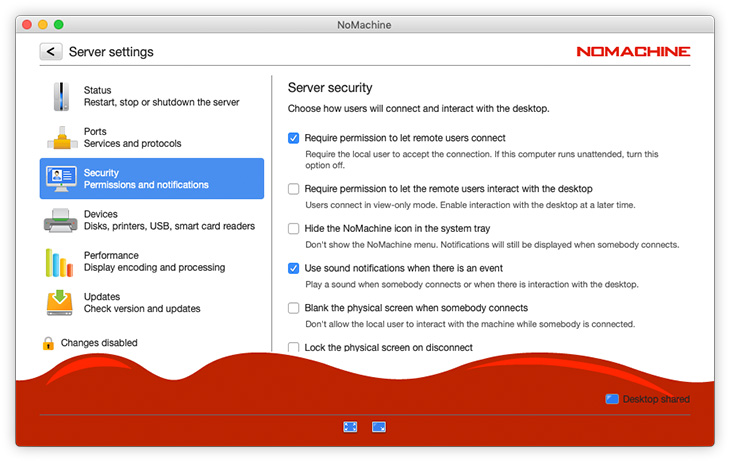Image resolution: width=730 pixels, height=461 pixels.
Task: Click the Security monitor icon
Action: [x=62, y=179]
